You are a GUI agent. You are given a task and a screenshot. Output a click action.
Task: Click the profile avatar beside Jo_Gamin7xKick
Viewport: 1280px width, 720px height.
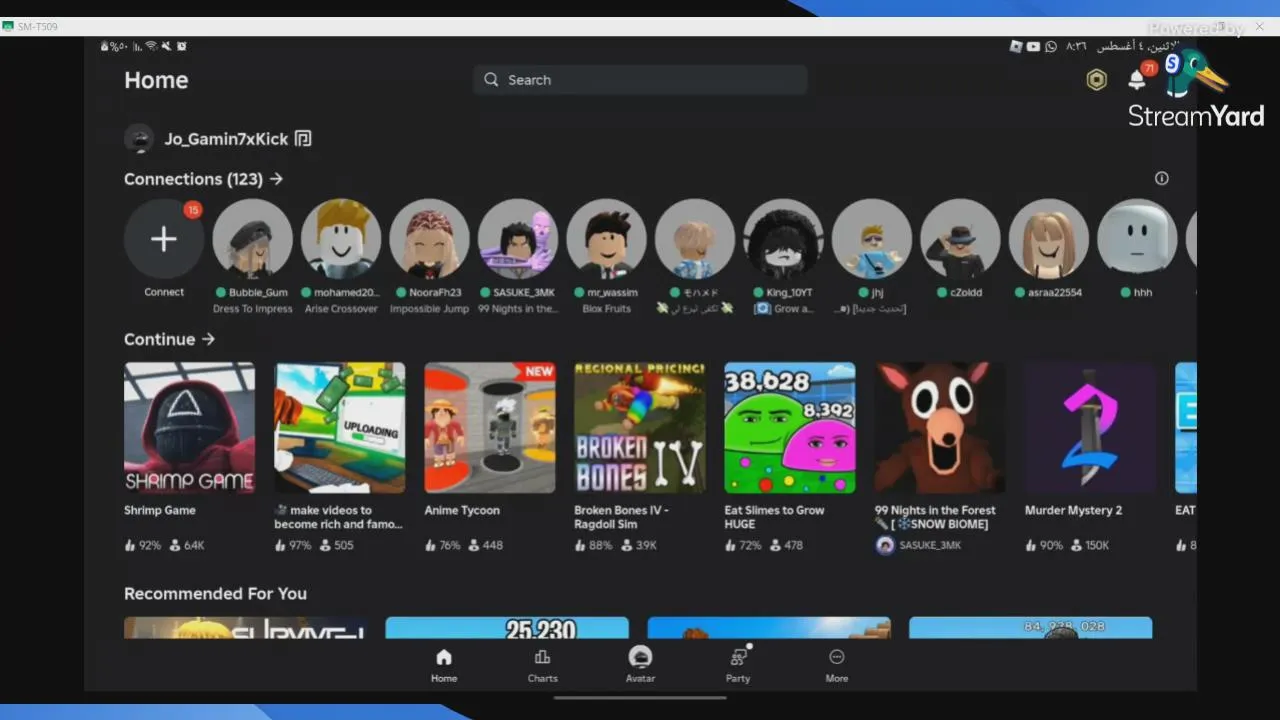coord(139,139)
